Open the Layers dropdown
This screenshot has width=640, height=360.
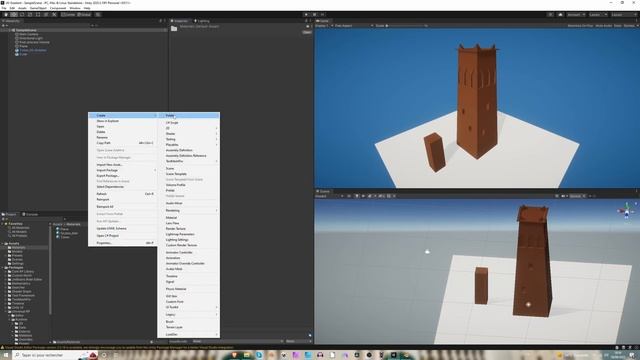[598, 14]
